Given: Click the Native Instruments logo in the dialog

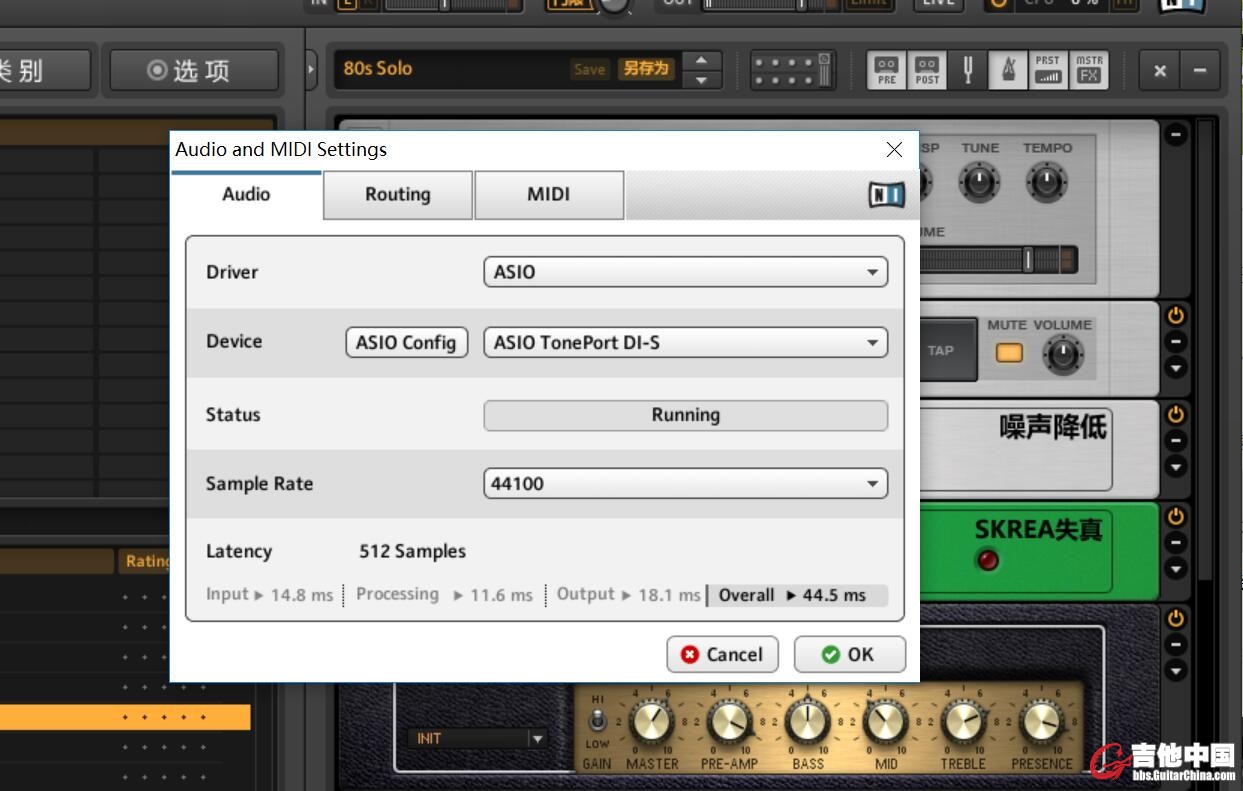Looking at the screenshot, I should click(886, 195).
